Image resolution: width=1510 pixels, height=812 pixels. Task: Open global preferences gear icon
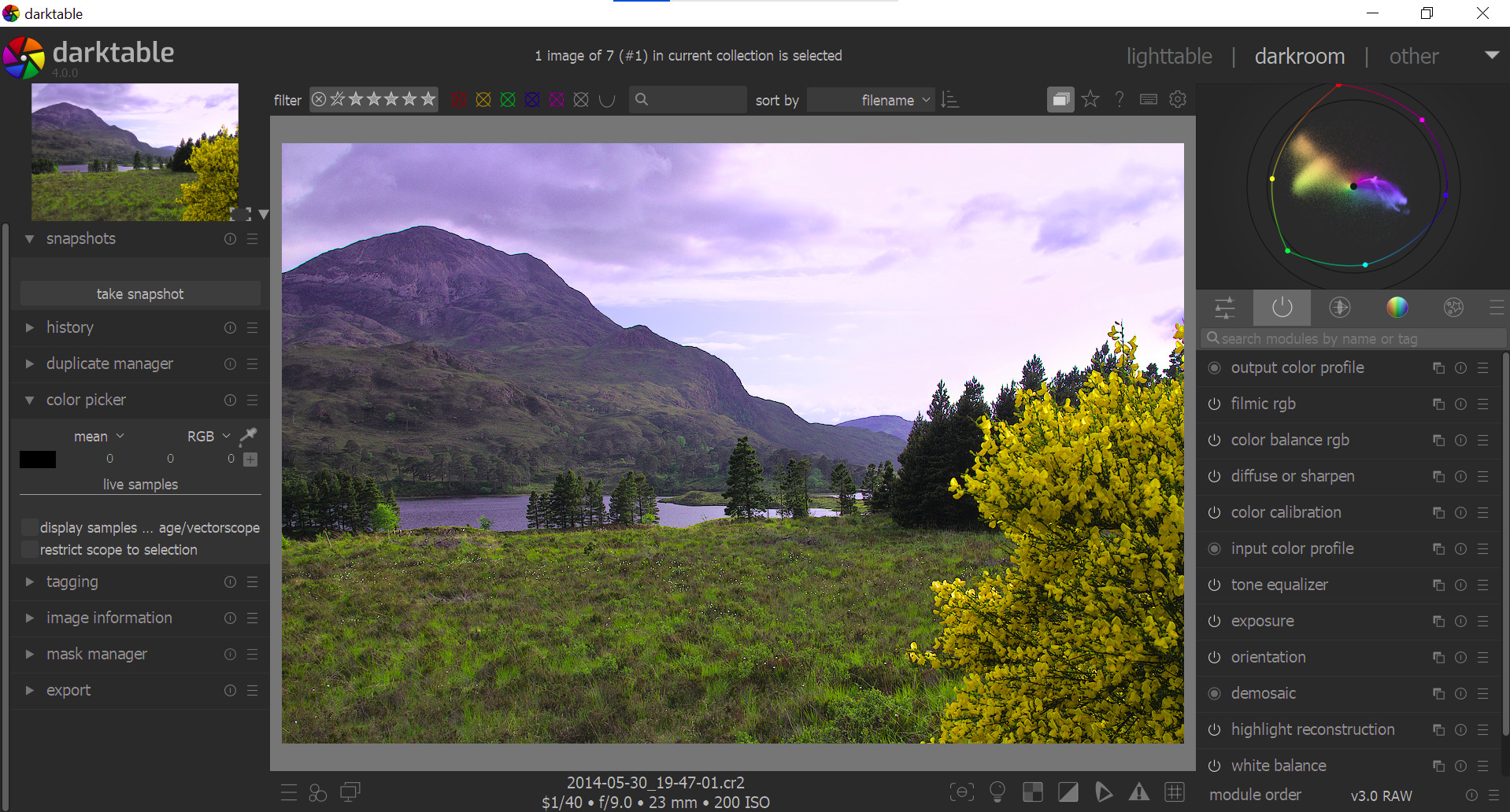pos(1178,99)
